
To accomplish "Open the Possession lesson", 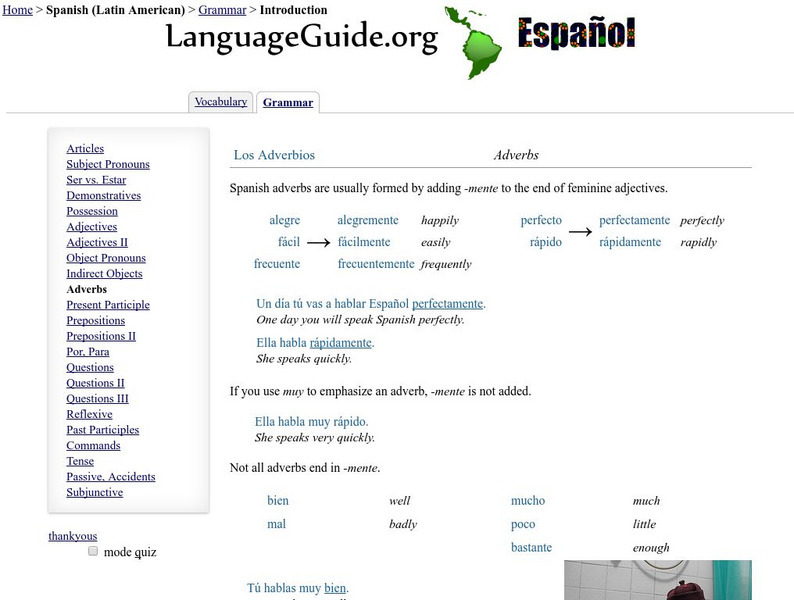I will click(92, 211).
